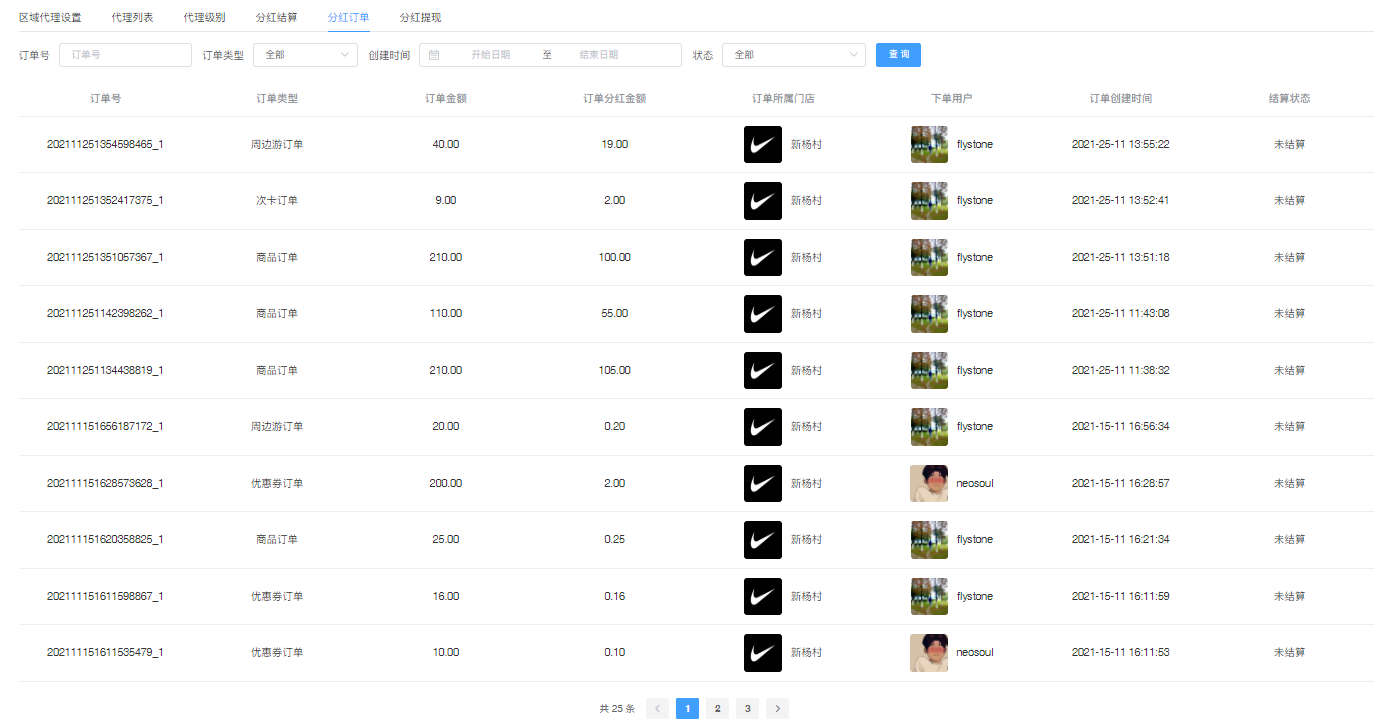This screenshot has height=728, width=1376.
Task: Pick the 开始日期 start date field
Action: [489, 55]
